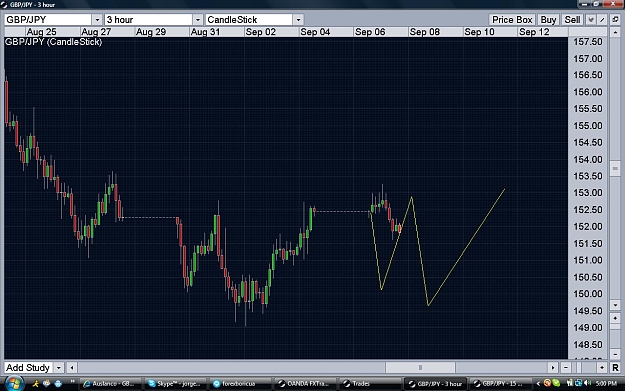This screenshot has height=391, width=625.
Task: Click the vertical zoom minus button
Action: [615, 354]
